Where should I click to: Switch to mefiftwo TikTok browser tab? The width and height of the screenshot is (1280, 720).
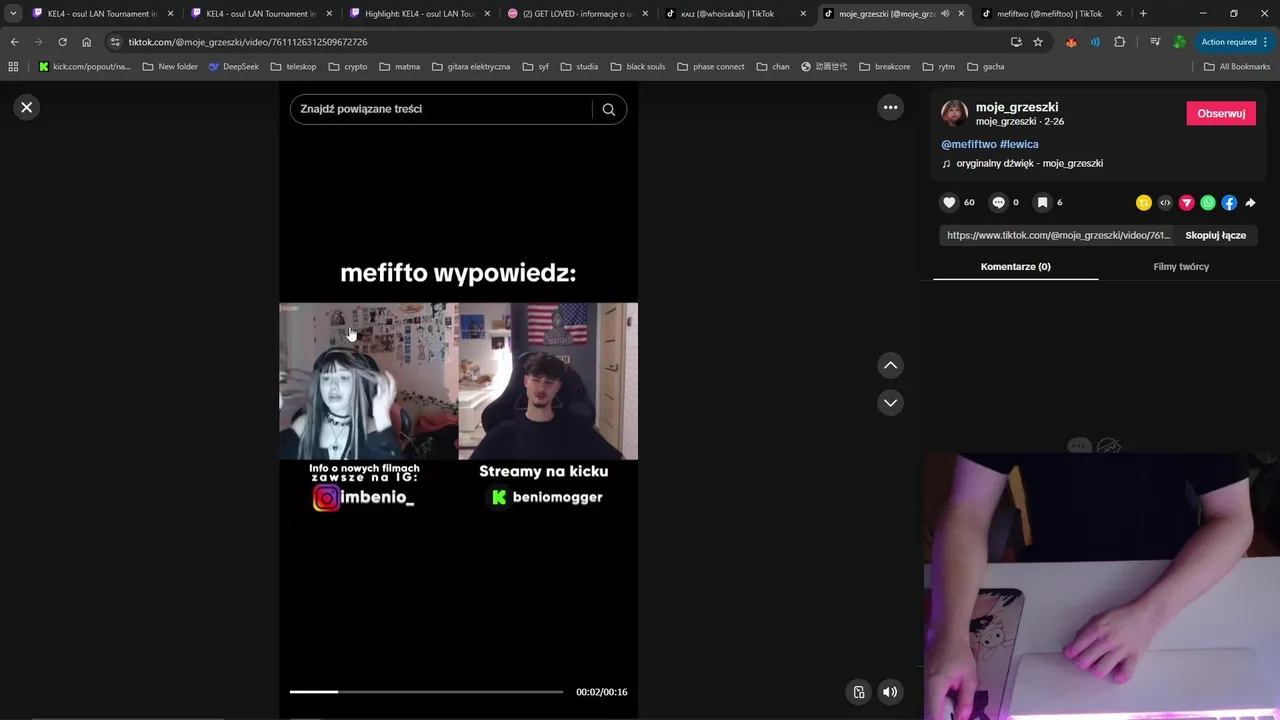click(x=1052, y=14)
